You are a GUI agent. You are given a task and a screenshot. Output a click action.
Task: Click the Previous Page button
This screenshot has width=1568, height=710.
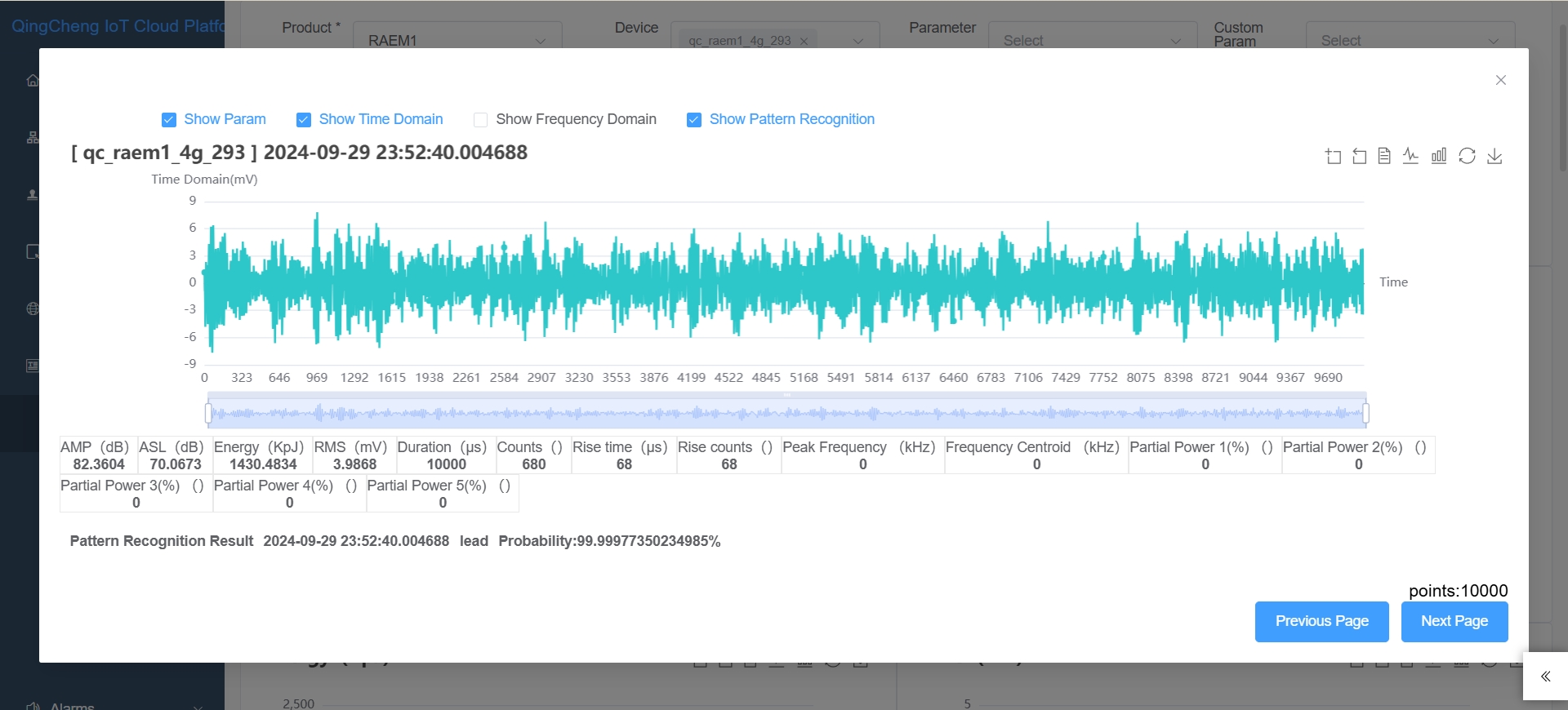(1321, 621)
